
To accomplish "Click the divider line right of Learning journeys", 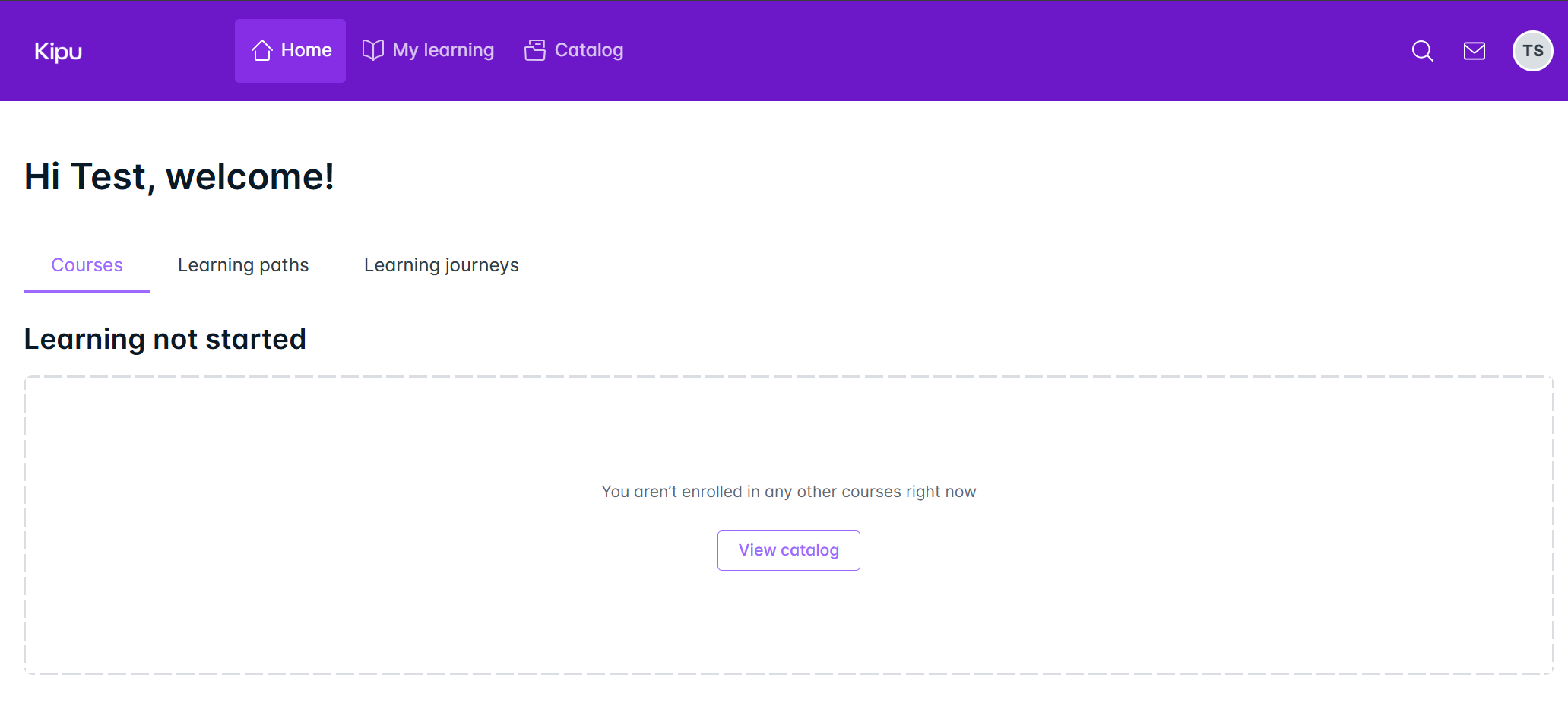I will point(988,293).
